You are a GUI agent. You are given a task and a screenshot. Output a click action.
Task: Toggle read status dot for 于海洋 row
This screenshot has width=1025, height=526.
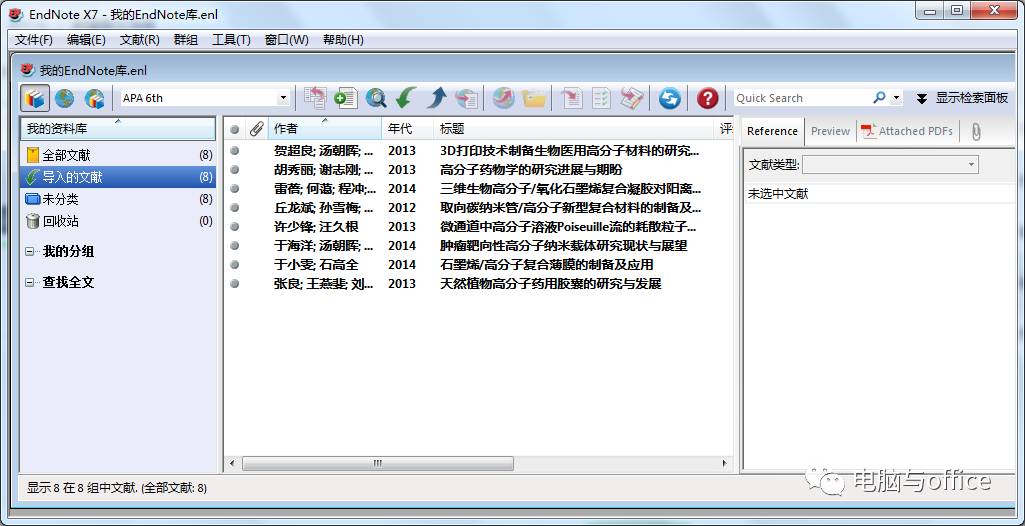[235, 245]
